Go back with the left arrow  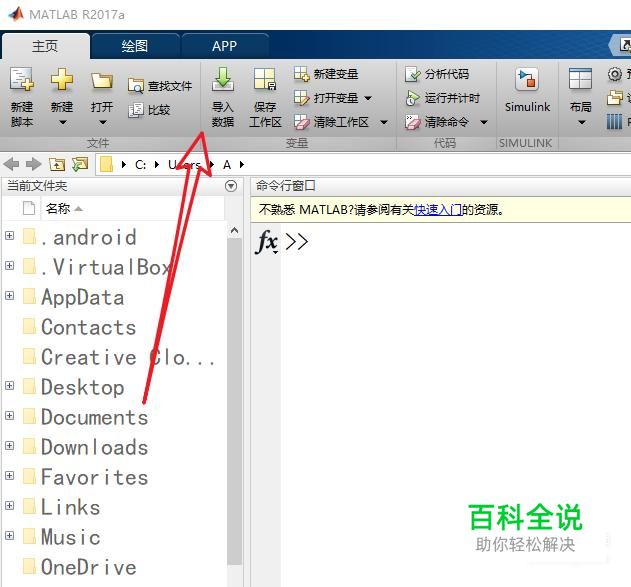click(x=12, y=164)
